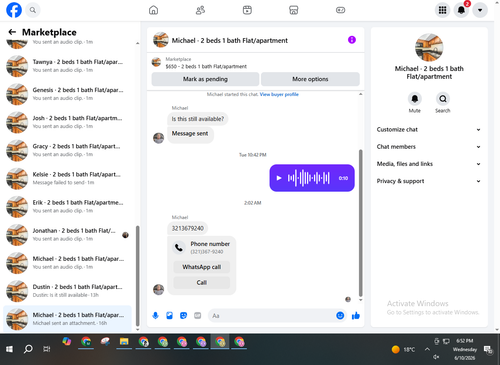The width and height of the screenshot is (500, 365).
Task: Click Michael's profile picture in side panel
Action: (x=429, y=47)
